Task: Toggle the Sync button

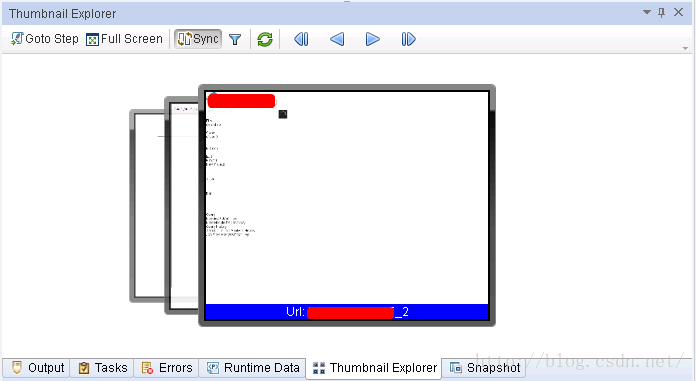Action: tap(198, 39)
